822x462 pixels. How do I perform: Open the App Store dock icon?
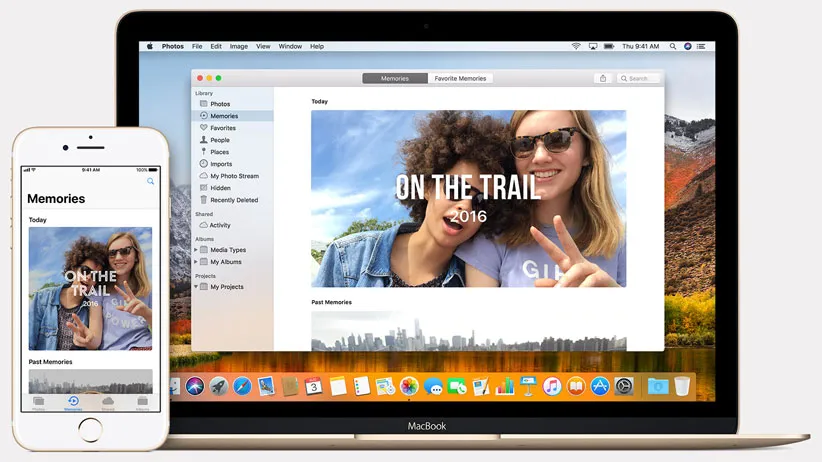tap(600, 386)
